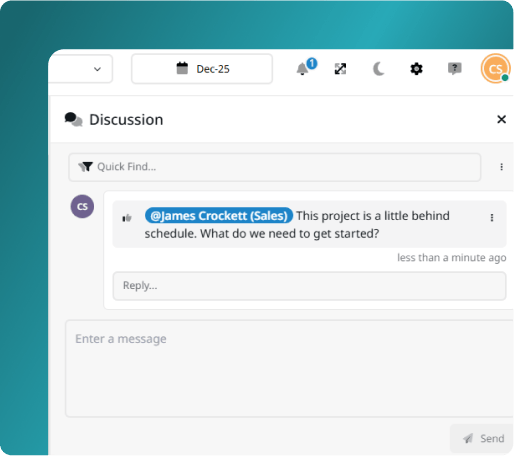The image size is (514, 456).
Task: Like the message with thumbs-up icon
Action: 127,218
